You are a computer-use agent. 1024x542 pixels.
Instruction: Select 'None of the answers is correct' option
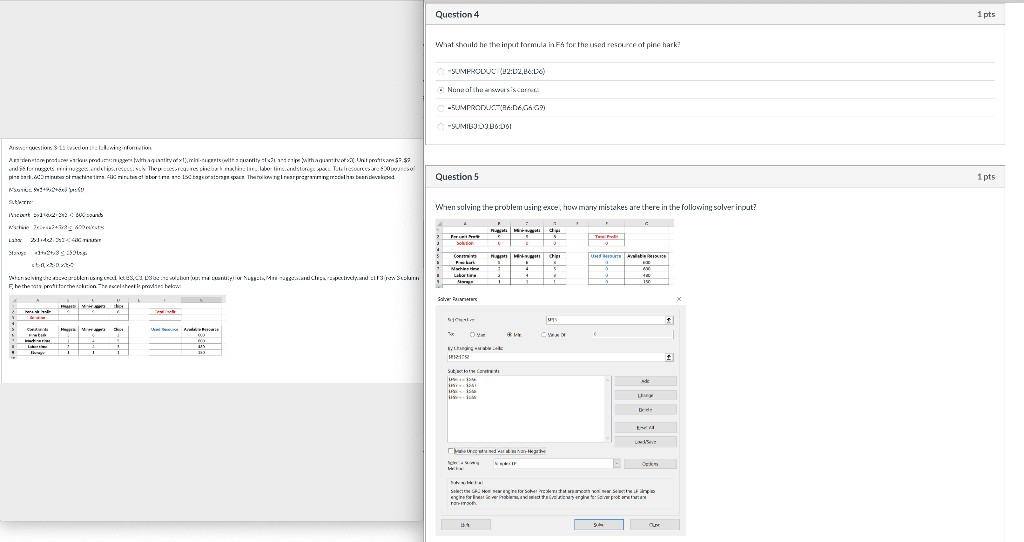click(441, 89)
